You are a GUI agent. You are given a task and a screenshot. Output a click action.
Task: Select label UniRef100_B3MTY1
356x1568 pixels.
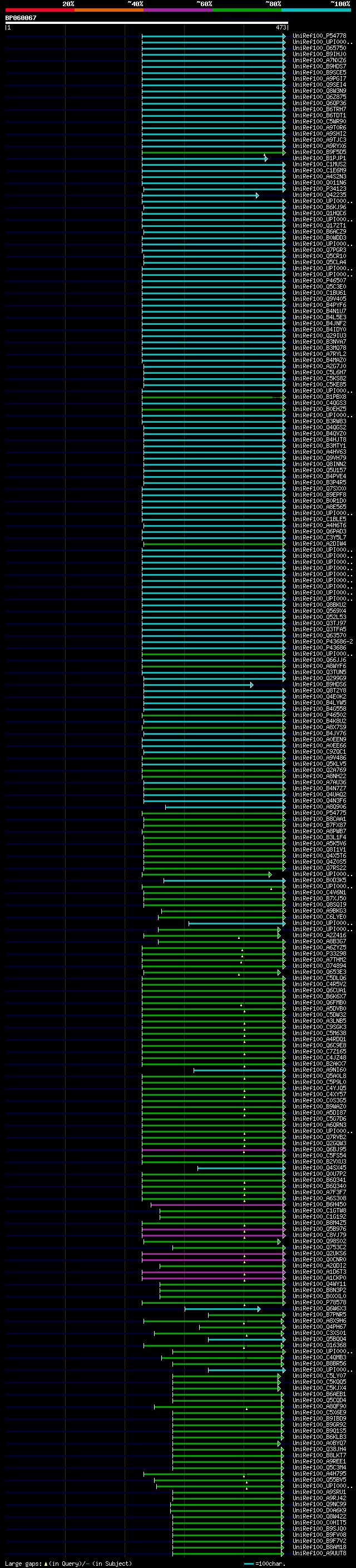point(319,446)
